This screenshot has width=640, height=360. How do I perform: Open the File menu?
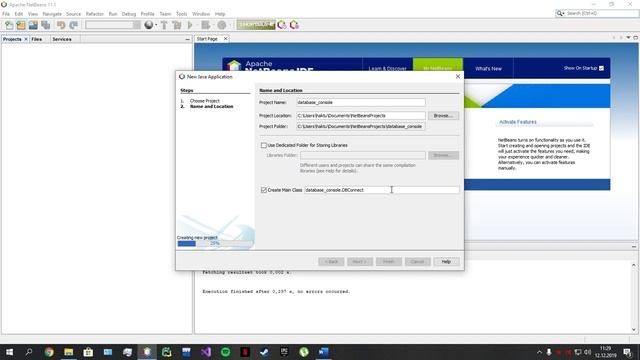[x=6, y=14]
